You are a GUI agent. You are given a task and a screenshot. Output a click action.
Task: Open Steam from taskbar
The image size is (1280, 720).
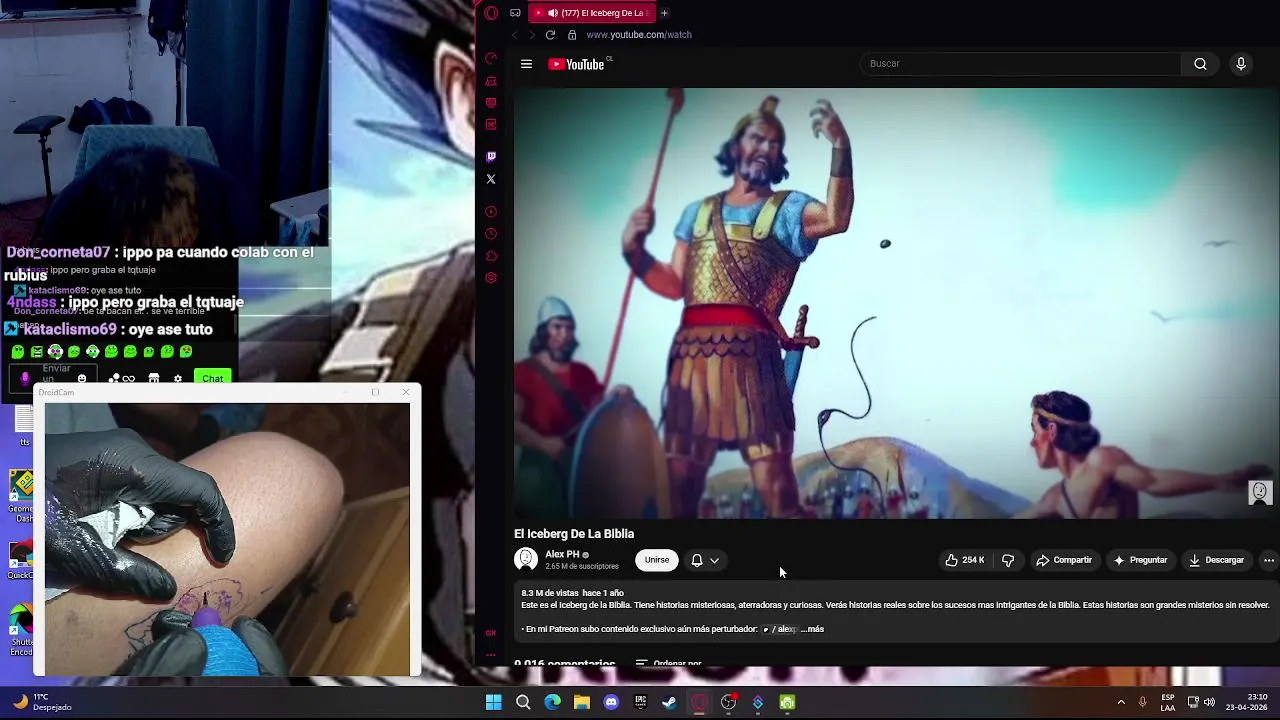[x=669, y=702]
